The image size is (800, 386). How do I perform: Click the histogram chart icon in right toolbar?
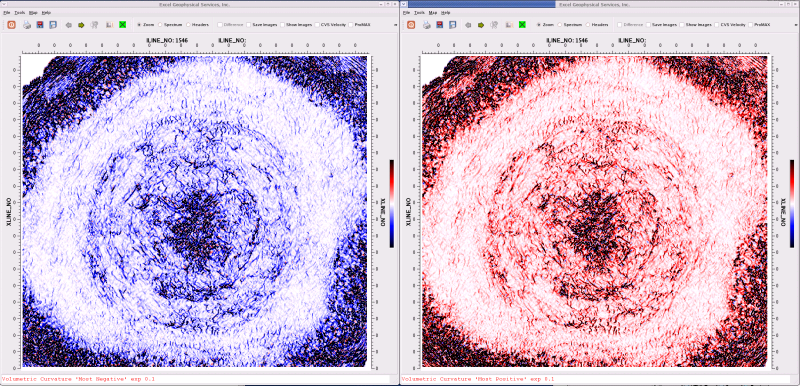509,24
